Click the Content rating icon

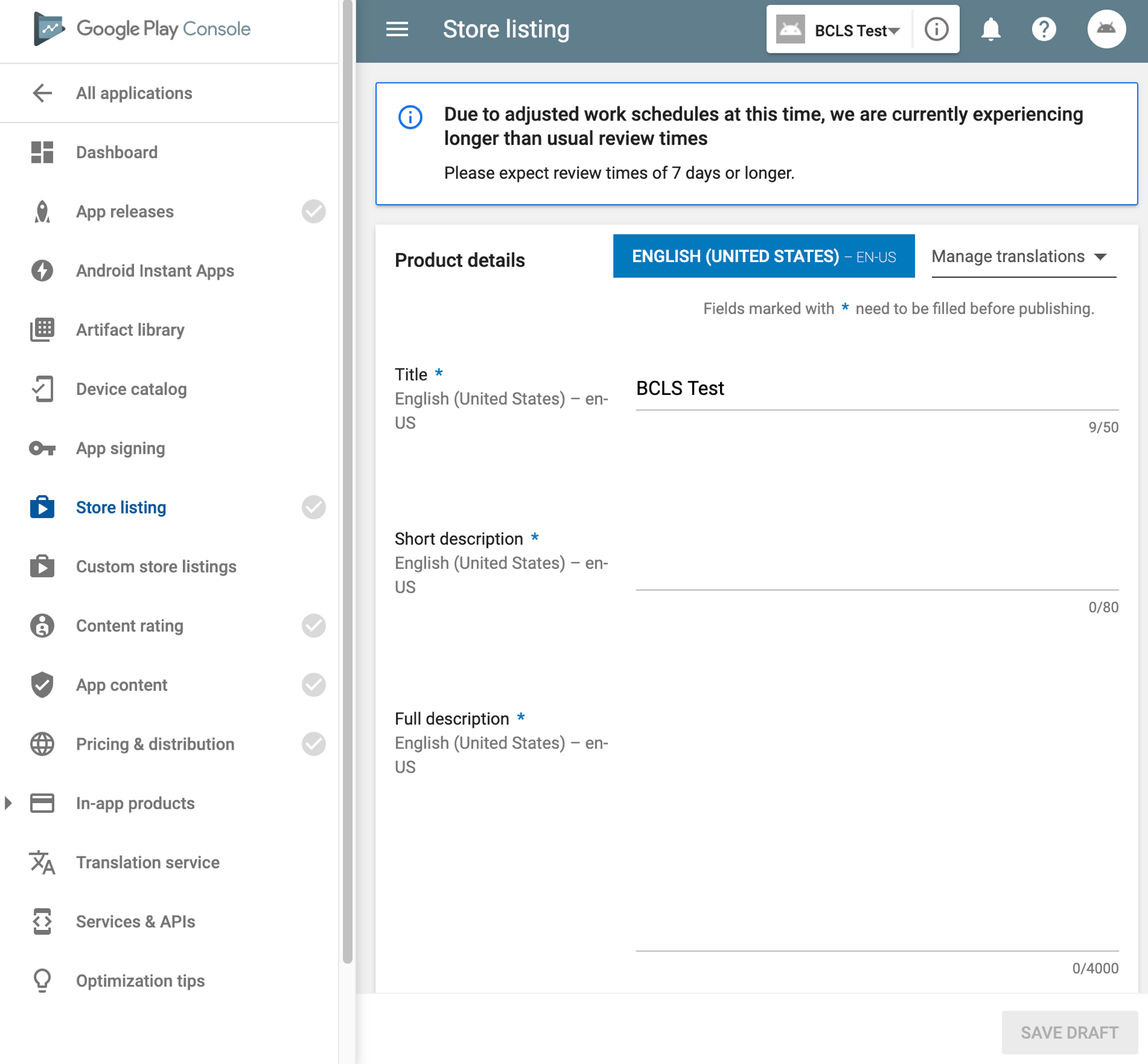[42, 626]
